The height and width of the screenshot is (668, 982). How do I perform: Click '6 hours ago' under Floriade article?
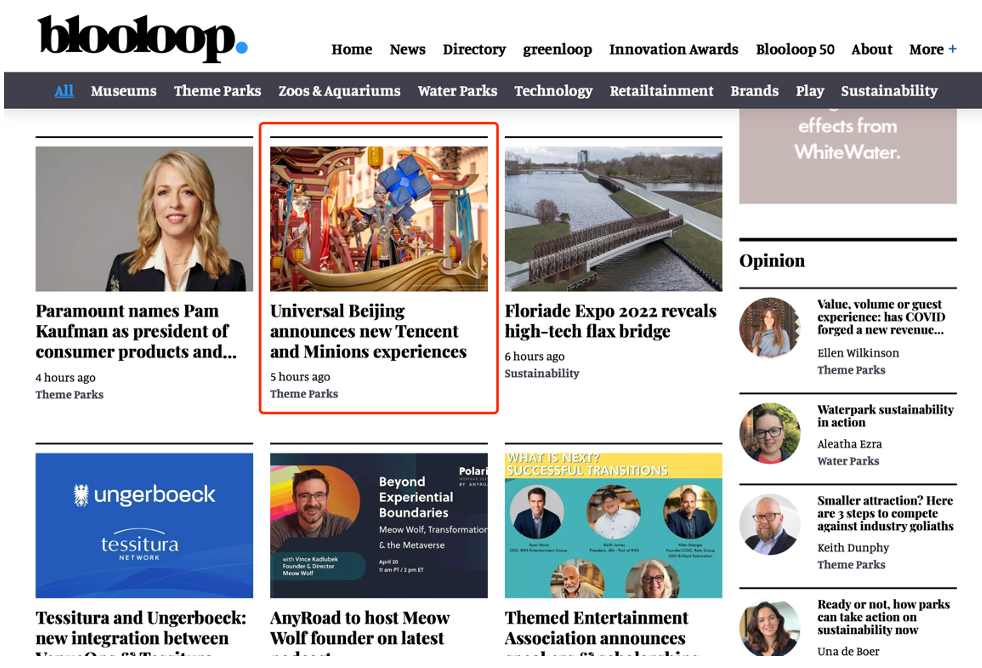(535, 357)
